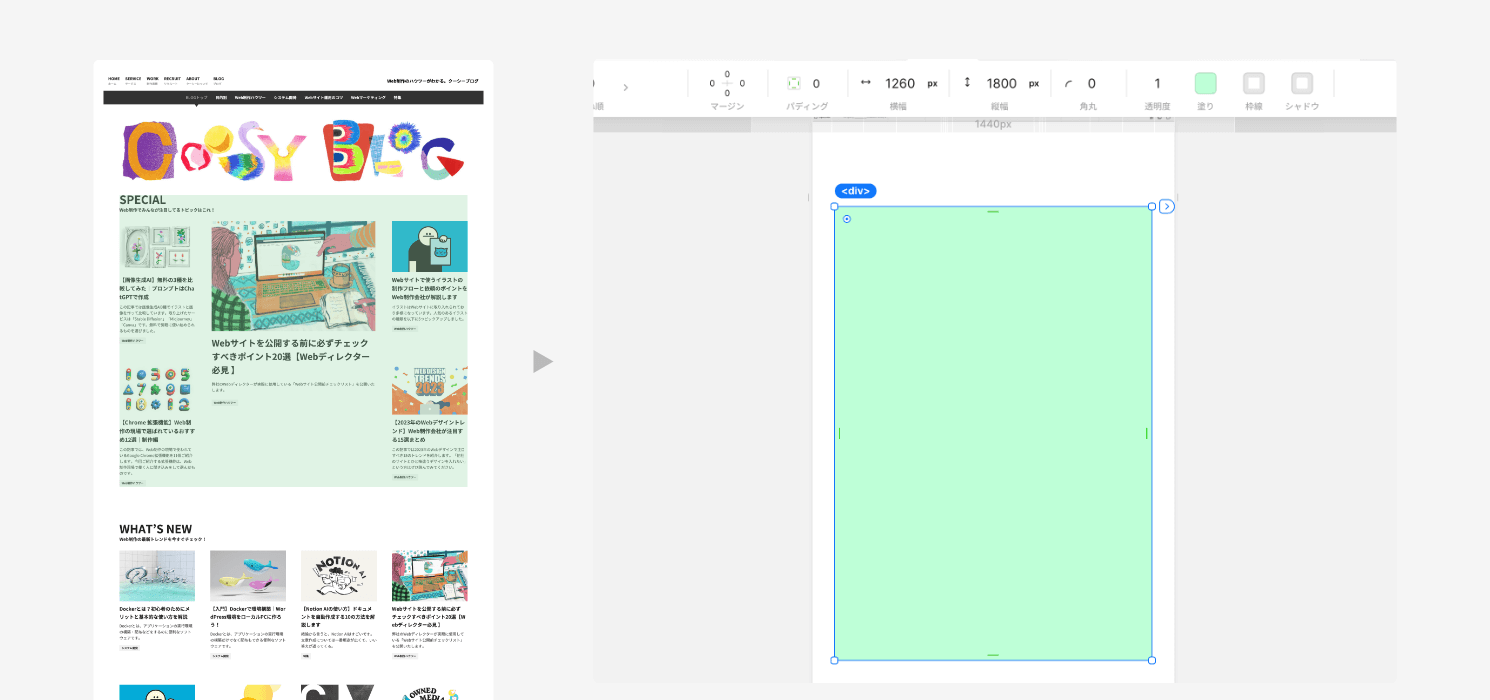This screenshot has width=1490, height=700.
Task: Click the vertical height arrow icon
Action: coord(967,83)
